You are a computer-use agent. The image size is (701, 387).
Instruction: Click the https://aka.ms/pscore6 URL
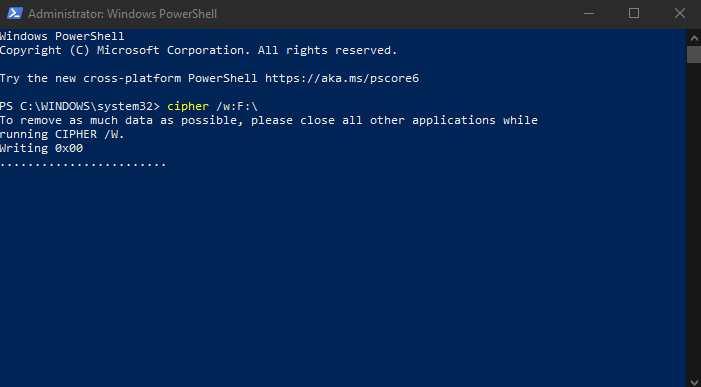click(x=342, y=78)
